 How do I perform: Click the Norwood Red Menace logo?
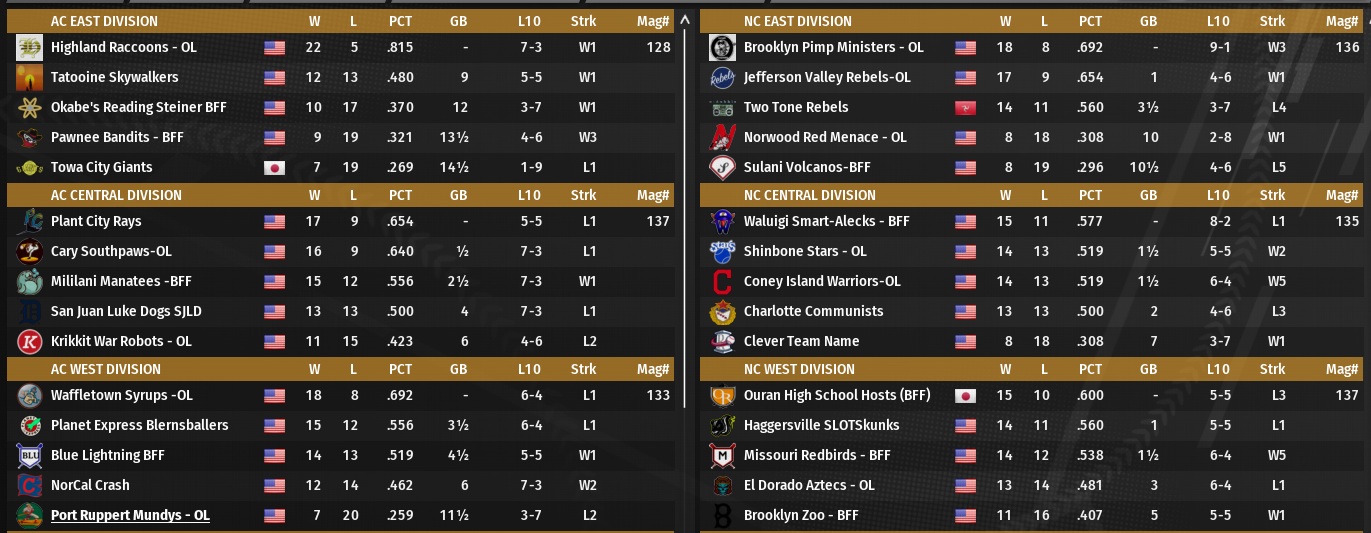coord(722,137)
